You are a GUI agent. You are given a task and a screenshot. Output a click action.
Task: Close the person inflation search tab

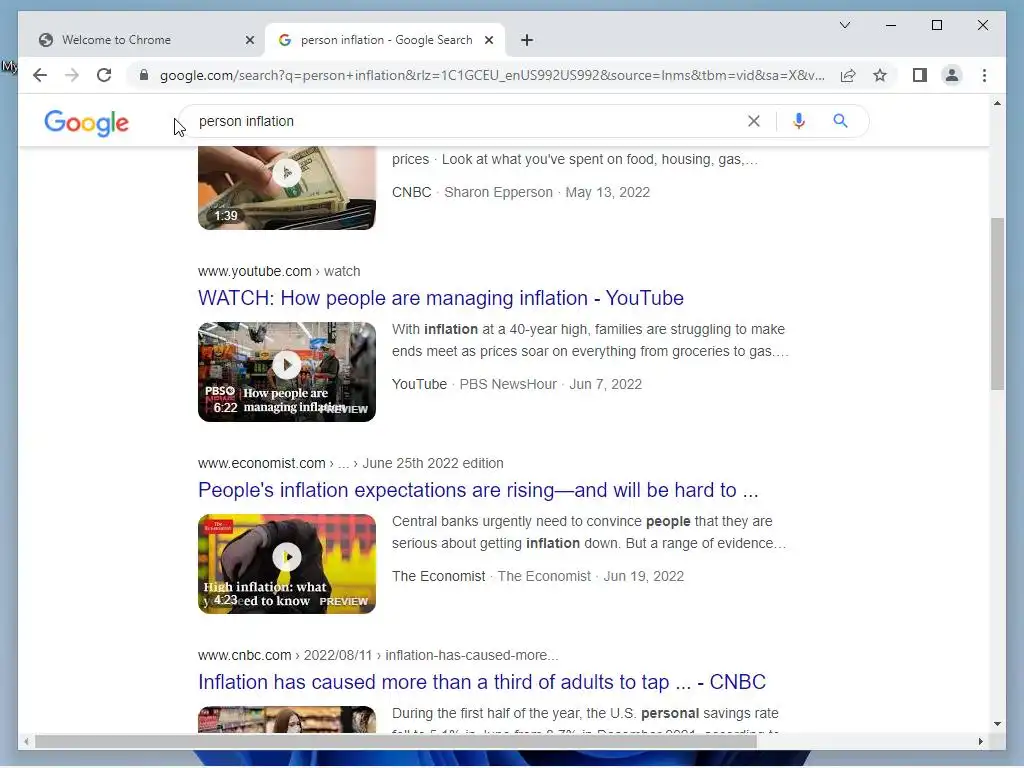(x=488, y=40)
